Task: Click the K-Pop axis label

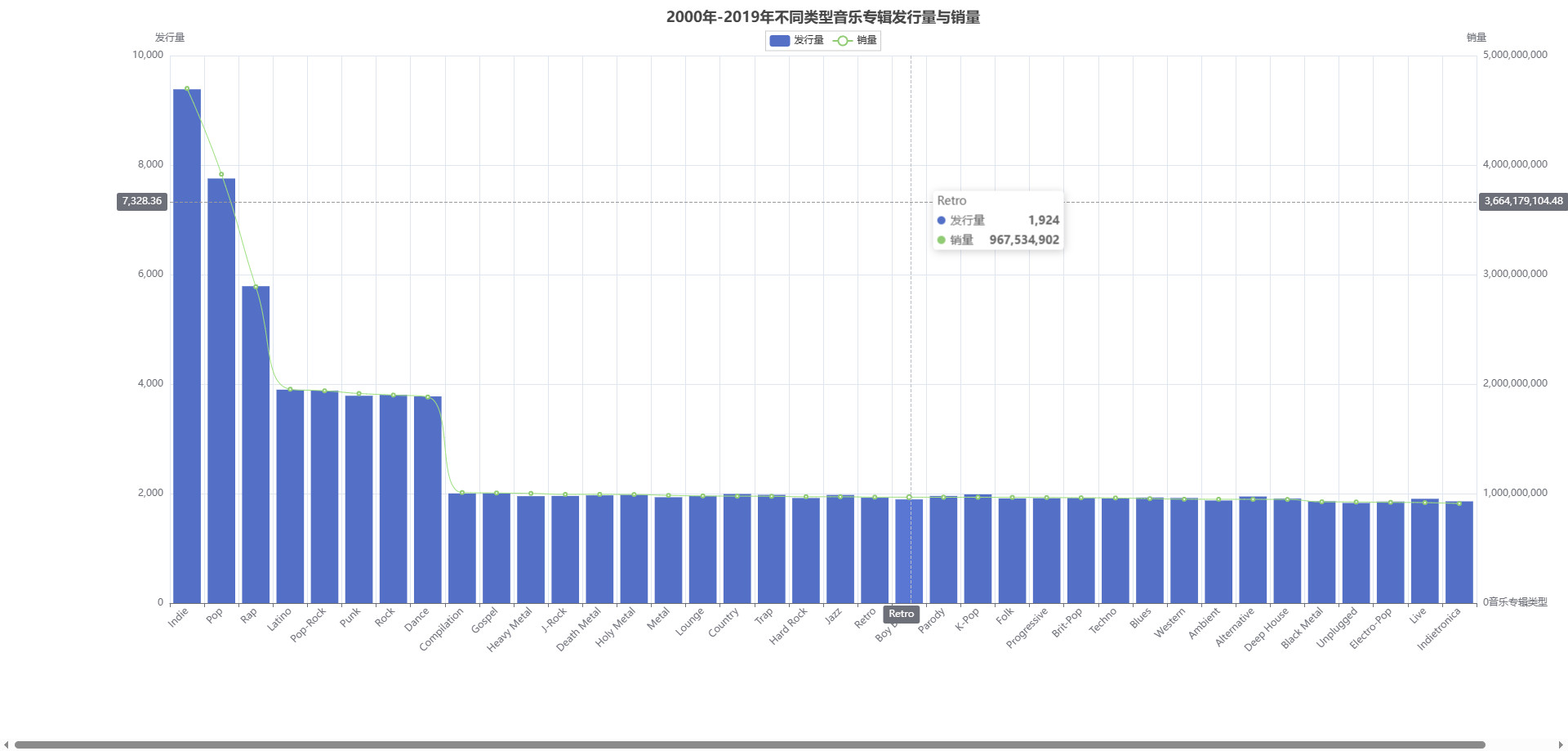Action: (967, 619)
